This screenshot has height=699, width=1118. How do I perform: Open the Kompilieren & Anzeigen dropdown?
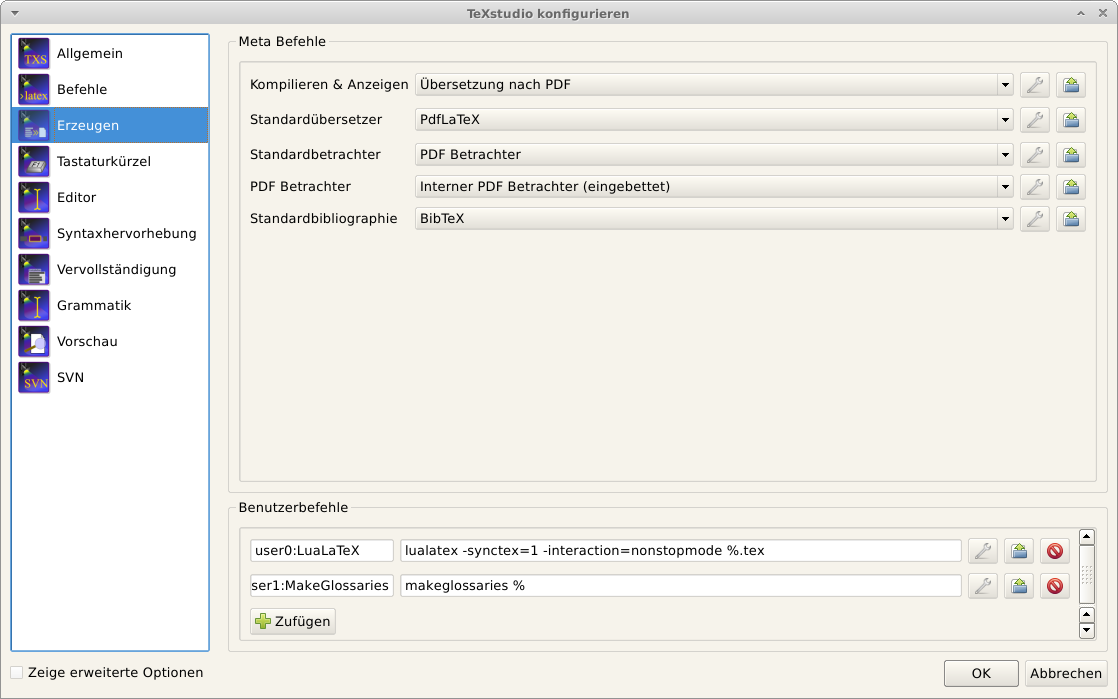click(x=714, y=85)
